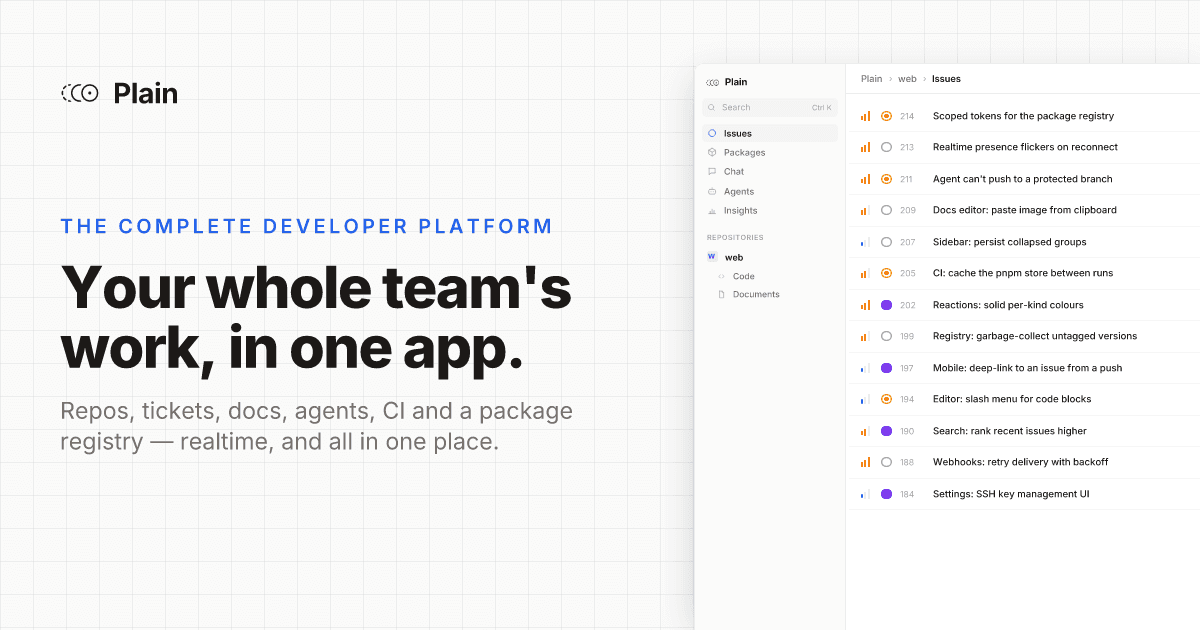Screen dimensions: 1200x630
Task: Open issue "Webhooks: retry delivery with backoff"
Action: (1023, 462)
